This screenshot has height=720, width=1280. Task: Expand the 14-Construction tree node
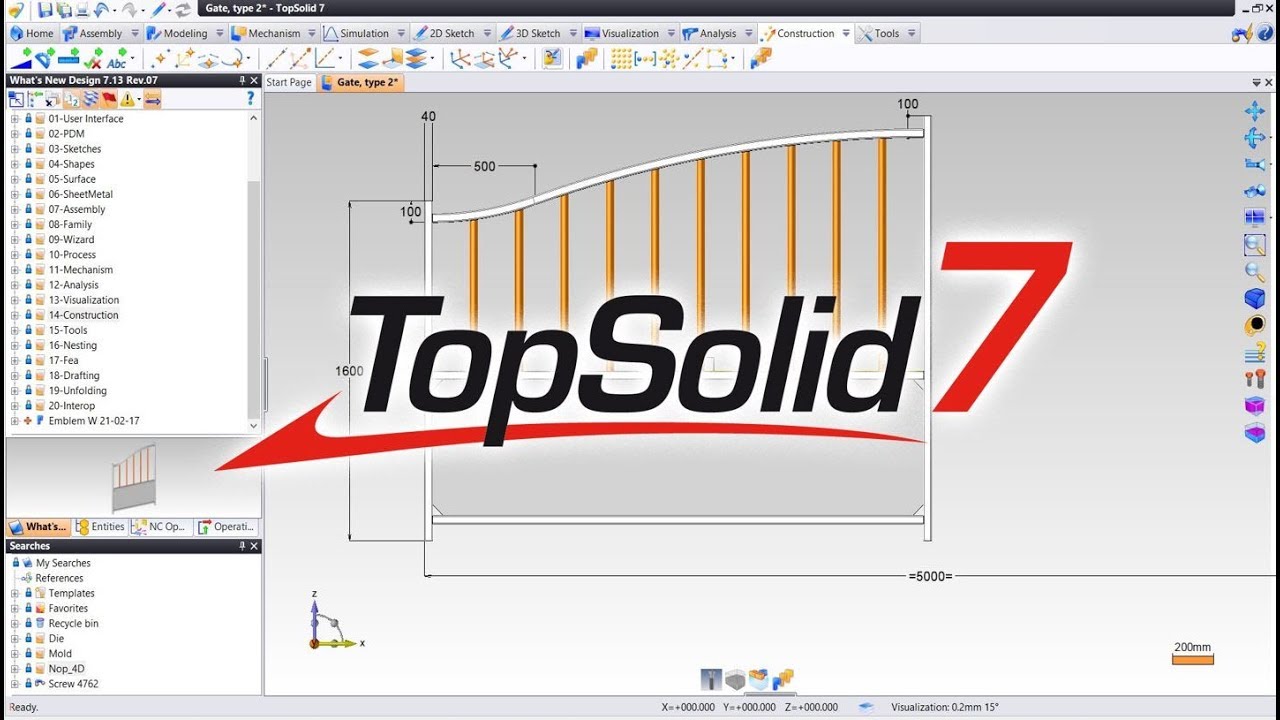(15, 315)
